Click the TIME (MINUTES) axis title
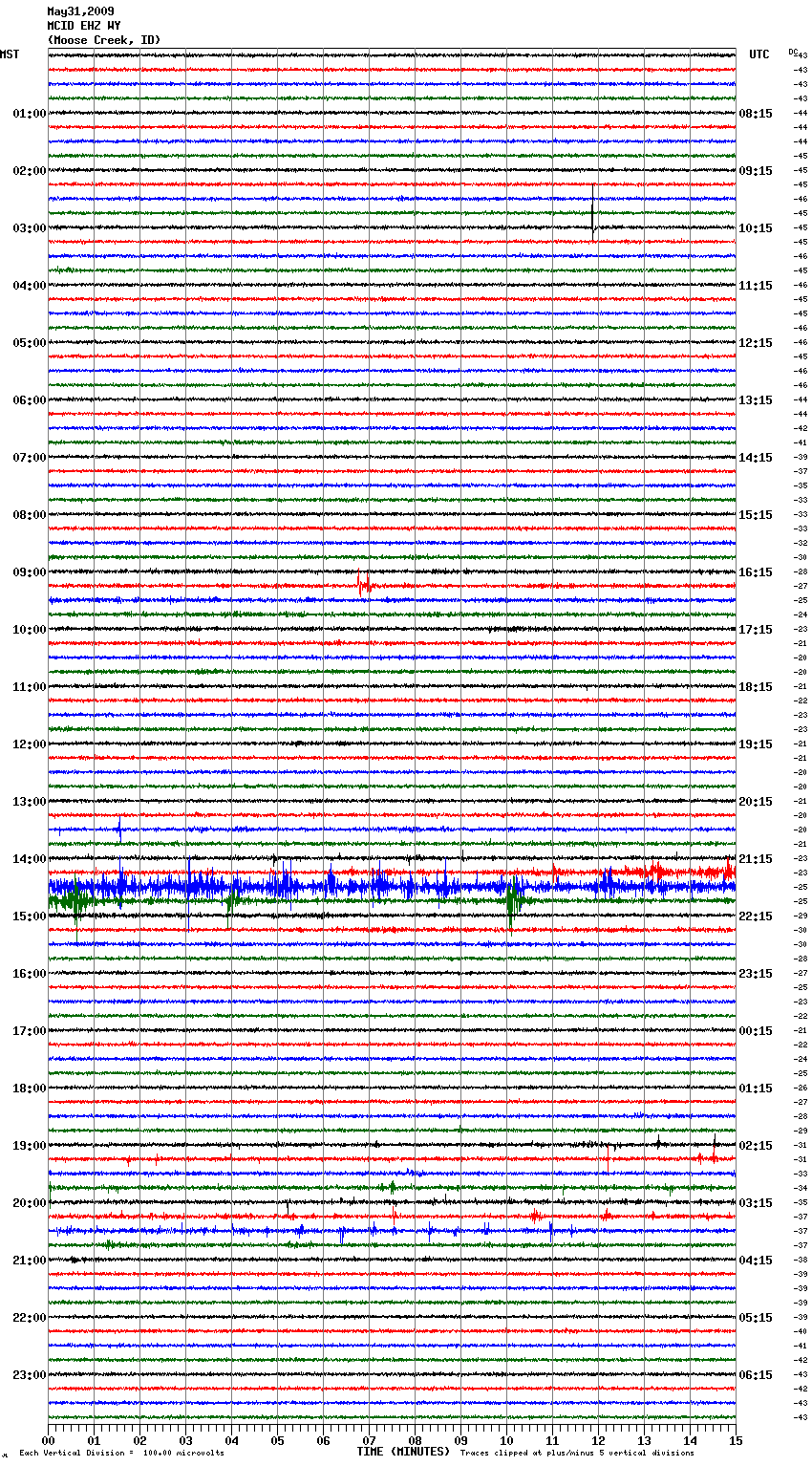Viewport: 812px width, 1466px height. click(x=403, y=1452)
